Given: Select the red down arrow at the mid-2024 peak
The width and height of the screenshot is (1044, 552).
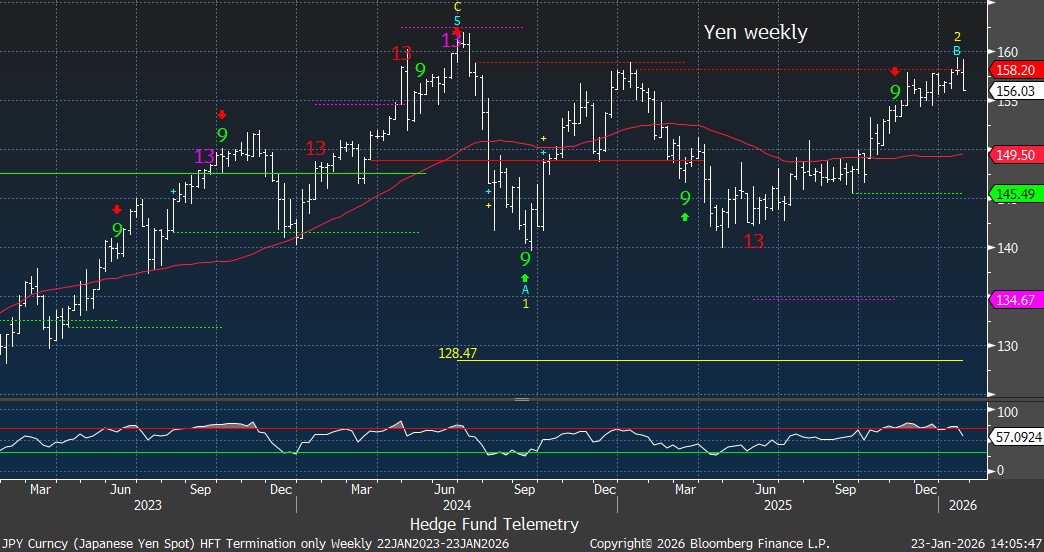Looking at the screenshot, I should pyautogui.click(x=457, y=32).
